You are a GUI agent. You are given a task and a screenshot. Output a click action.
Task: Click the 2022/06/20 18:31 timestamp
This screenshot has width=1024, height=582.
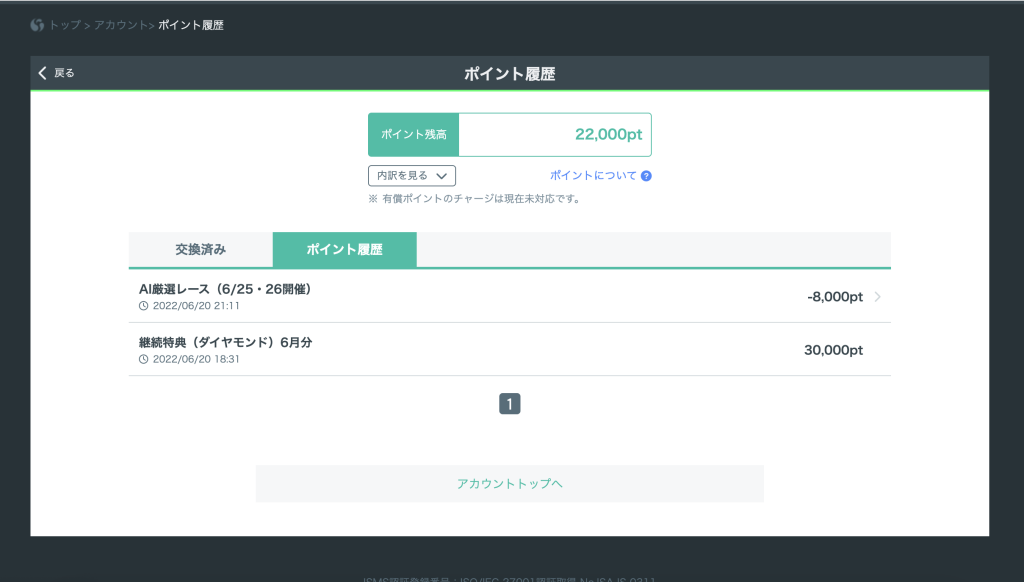(x=196, y=359)
